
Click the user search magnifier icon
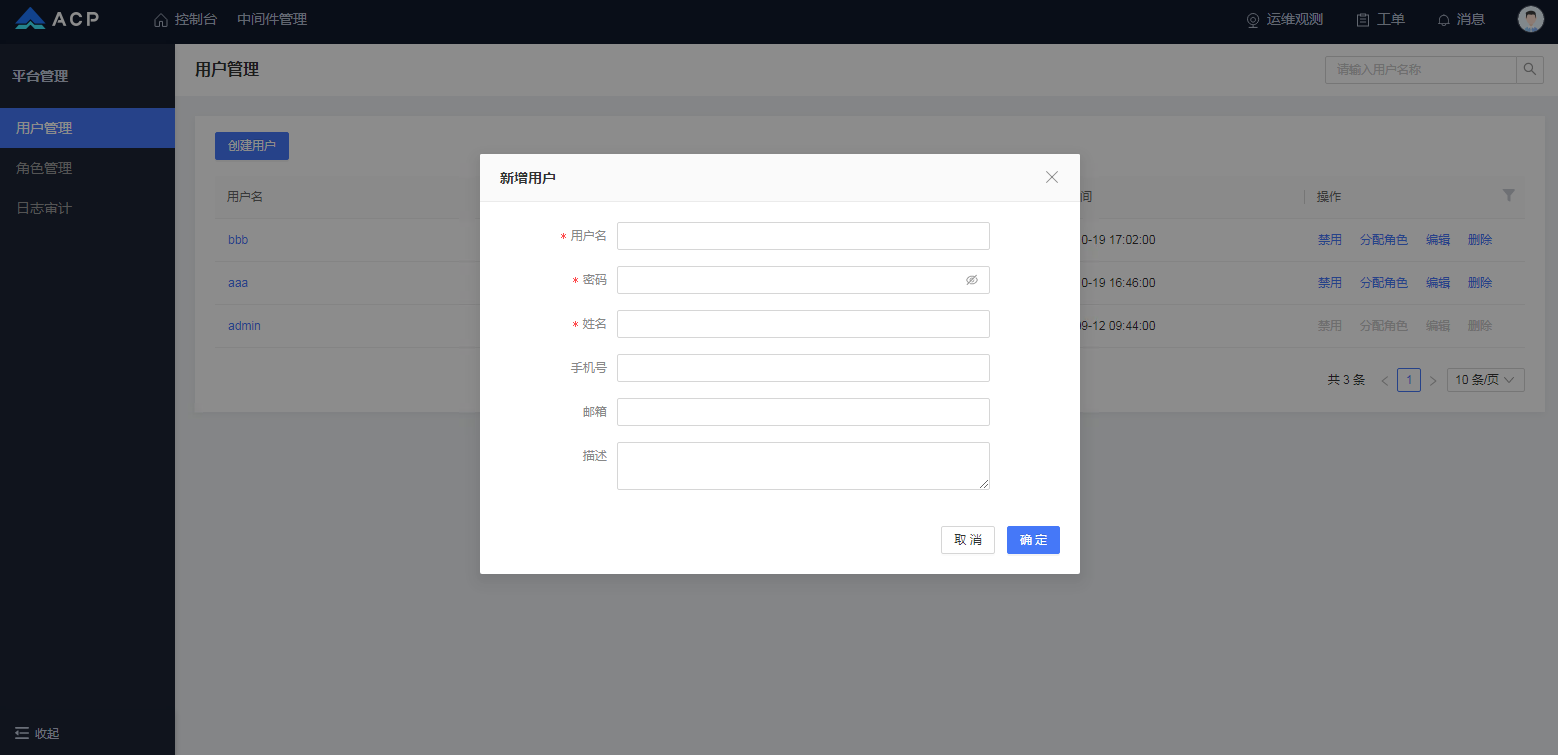(x=1530, y=70)
